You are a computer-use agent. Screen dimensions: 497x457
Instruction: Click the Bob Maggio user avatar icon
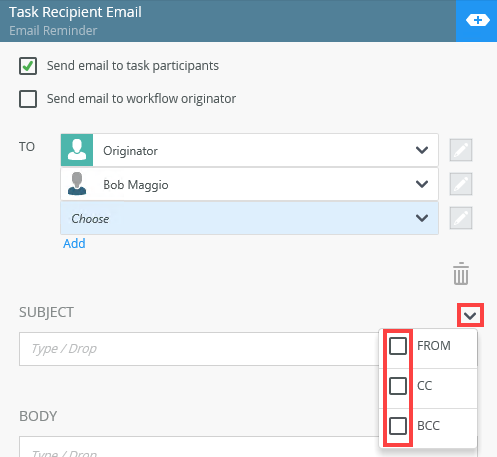[x=77, y=184]
